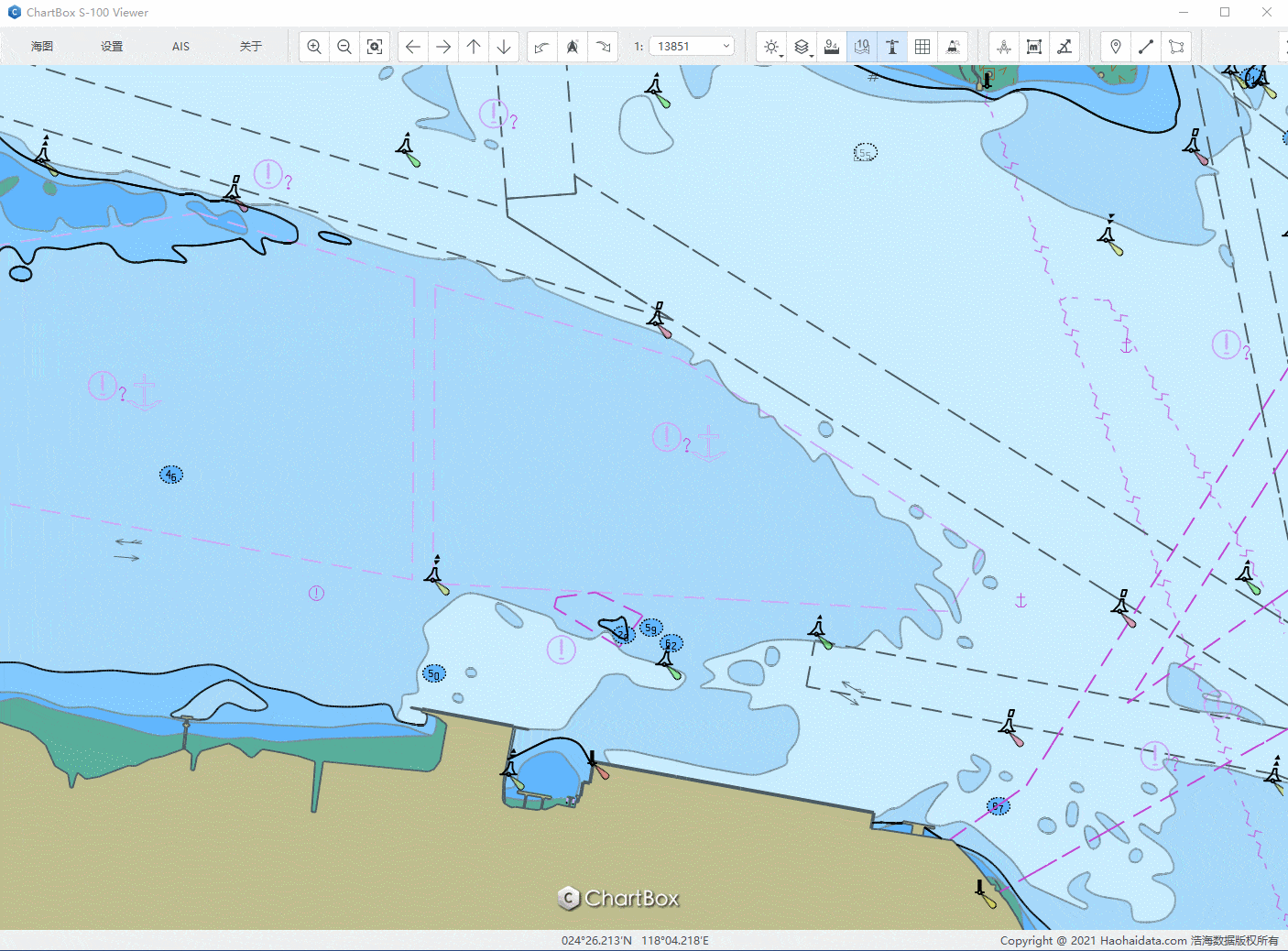The image size is (1288, 951).
Task: Select the line drawing tool
Action: 1146,47
